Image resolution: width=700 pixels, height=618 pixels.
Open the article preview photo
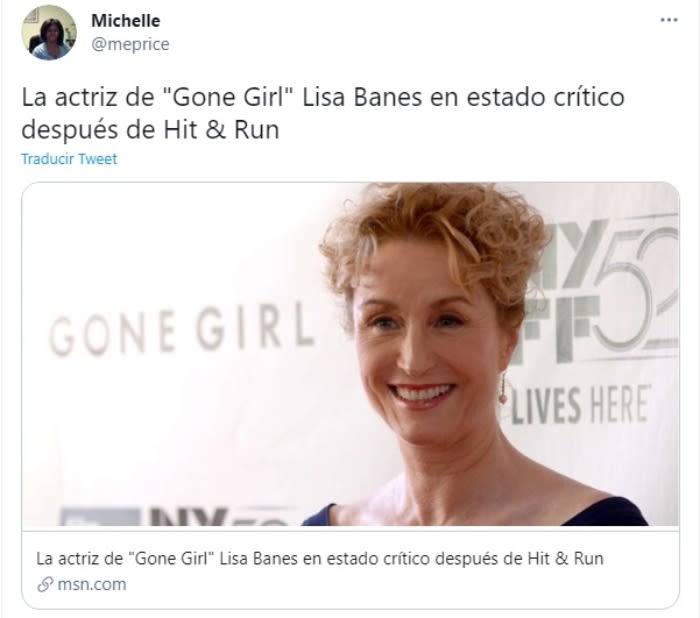click(350, 354)
